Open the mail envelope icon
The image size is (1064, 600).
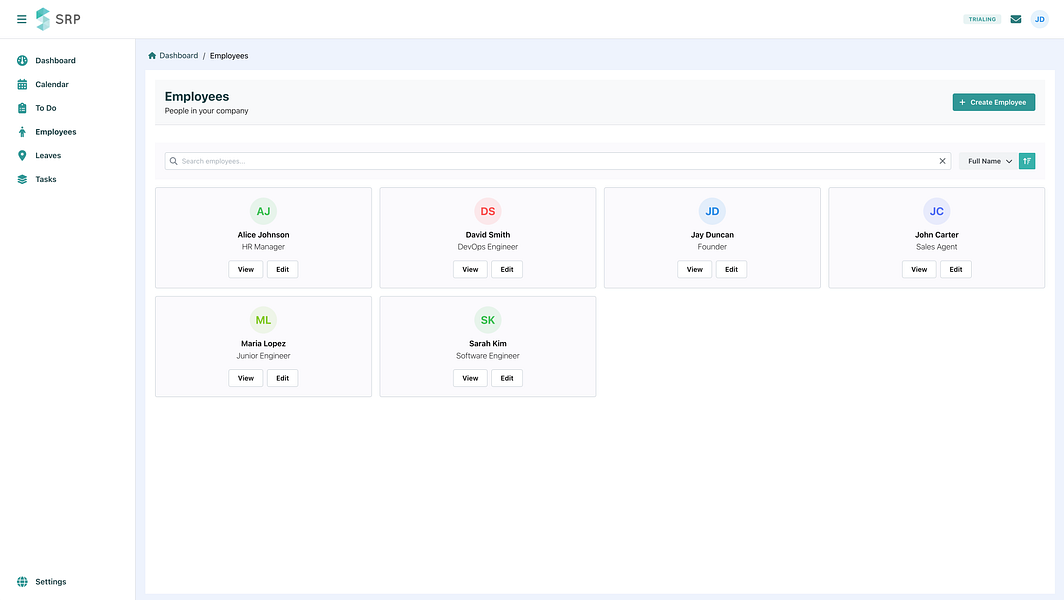pos(1016,19)
